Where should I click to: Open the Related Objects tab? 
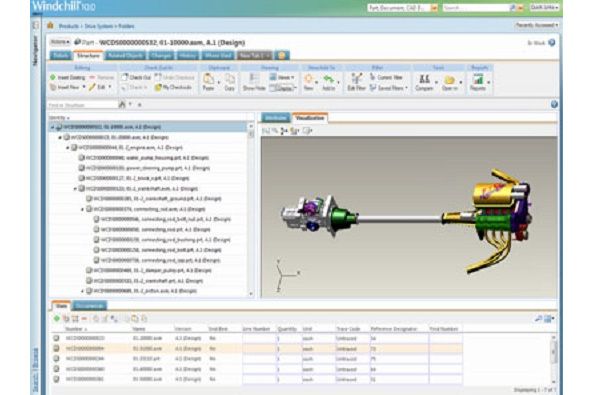125,55
